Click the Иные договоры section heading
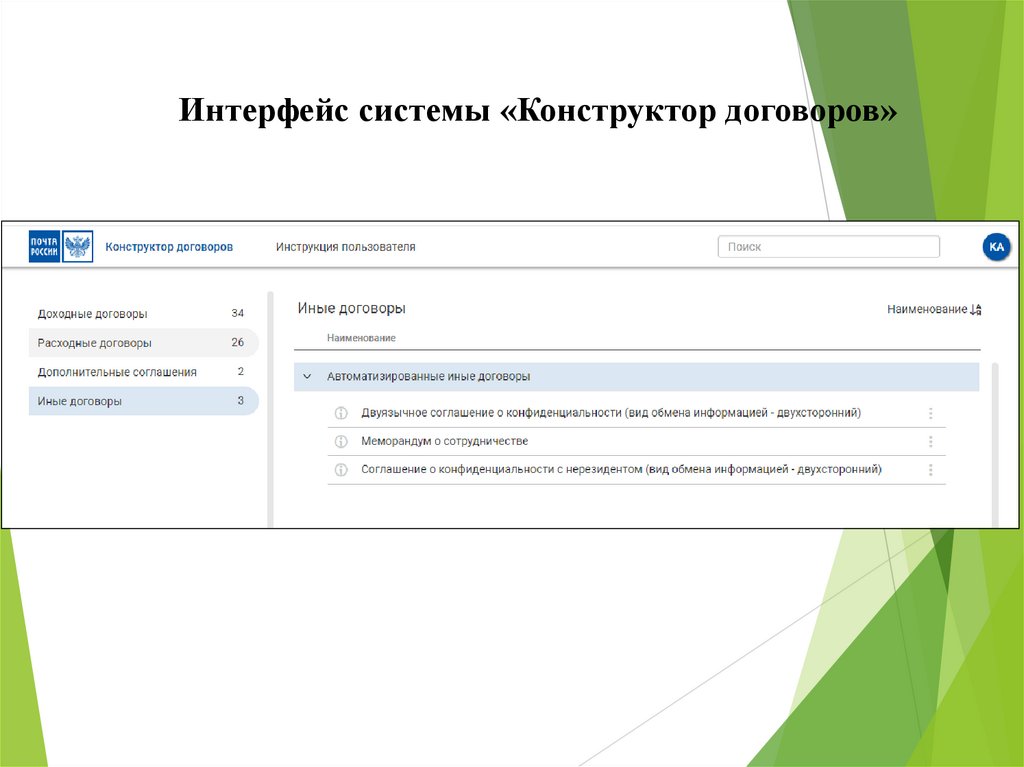Viewport: 1024px width, 767px height. 351,308
